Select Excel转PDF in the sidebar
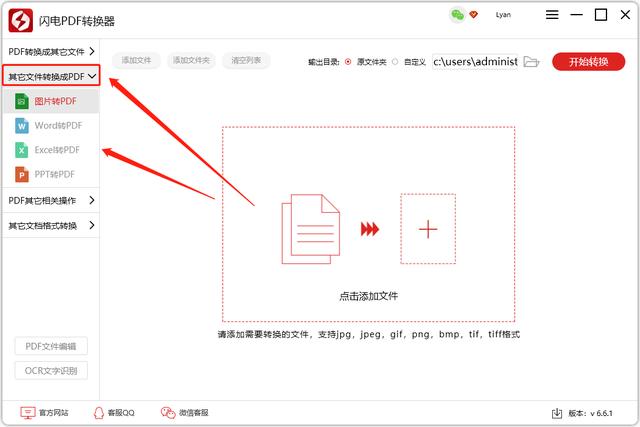This screenshot has height=427, width=640. point(58,150)
